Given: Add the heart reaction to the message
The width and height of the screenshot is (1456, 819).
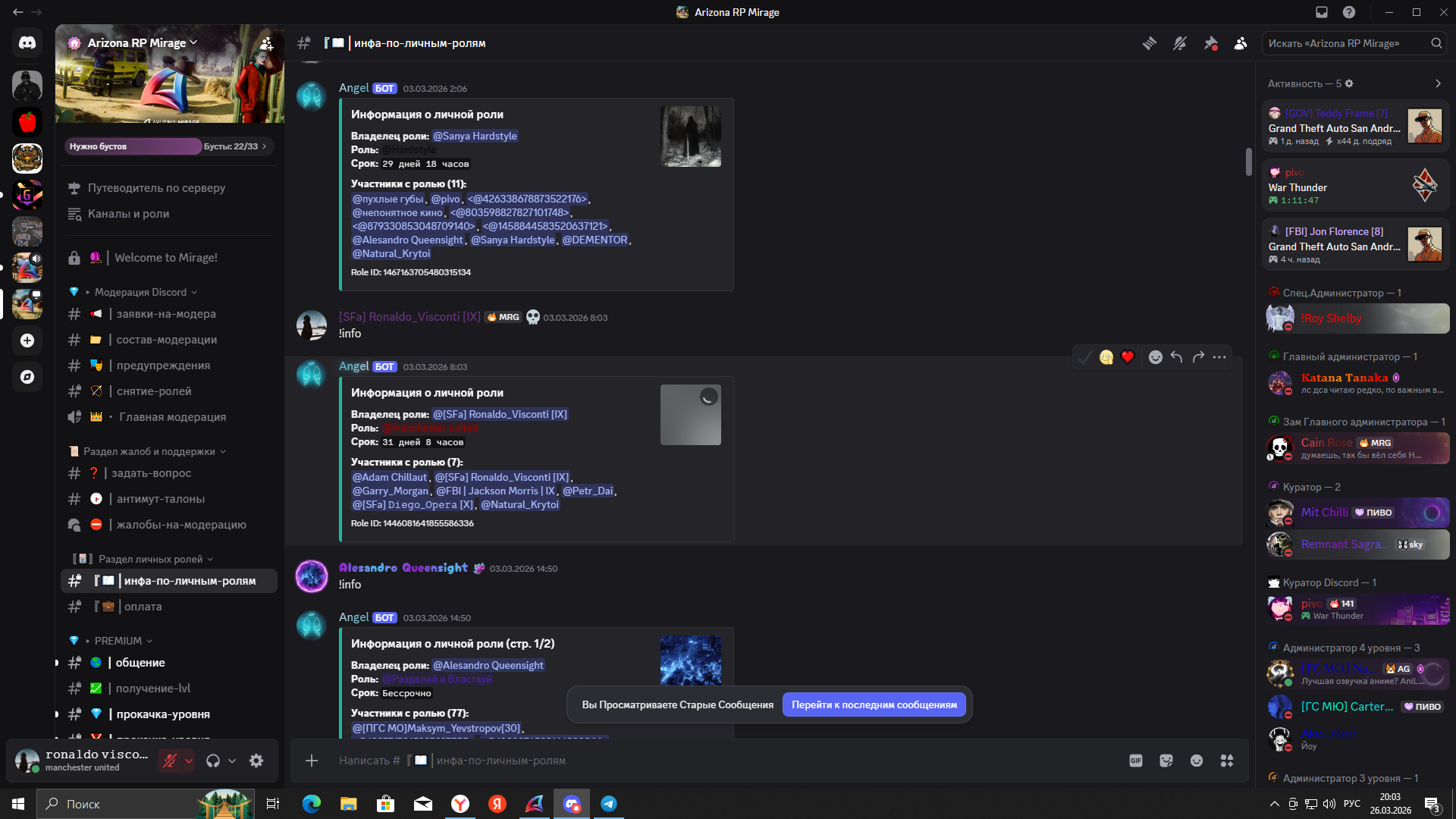Looking at the screenshot, I should (x=1128, y=357).
